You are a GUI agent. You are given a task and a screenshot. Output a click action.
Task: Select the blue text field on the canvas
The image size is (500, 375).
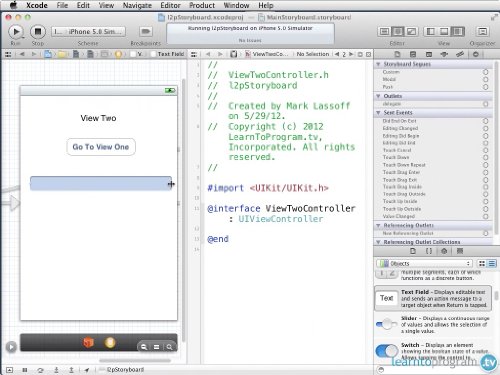click(x=101, y=184)
